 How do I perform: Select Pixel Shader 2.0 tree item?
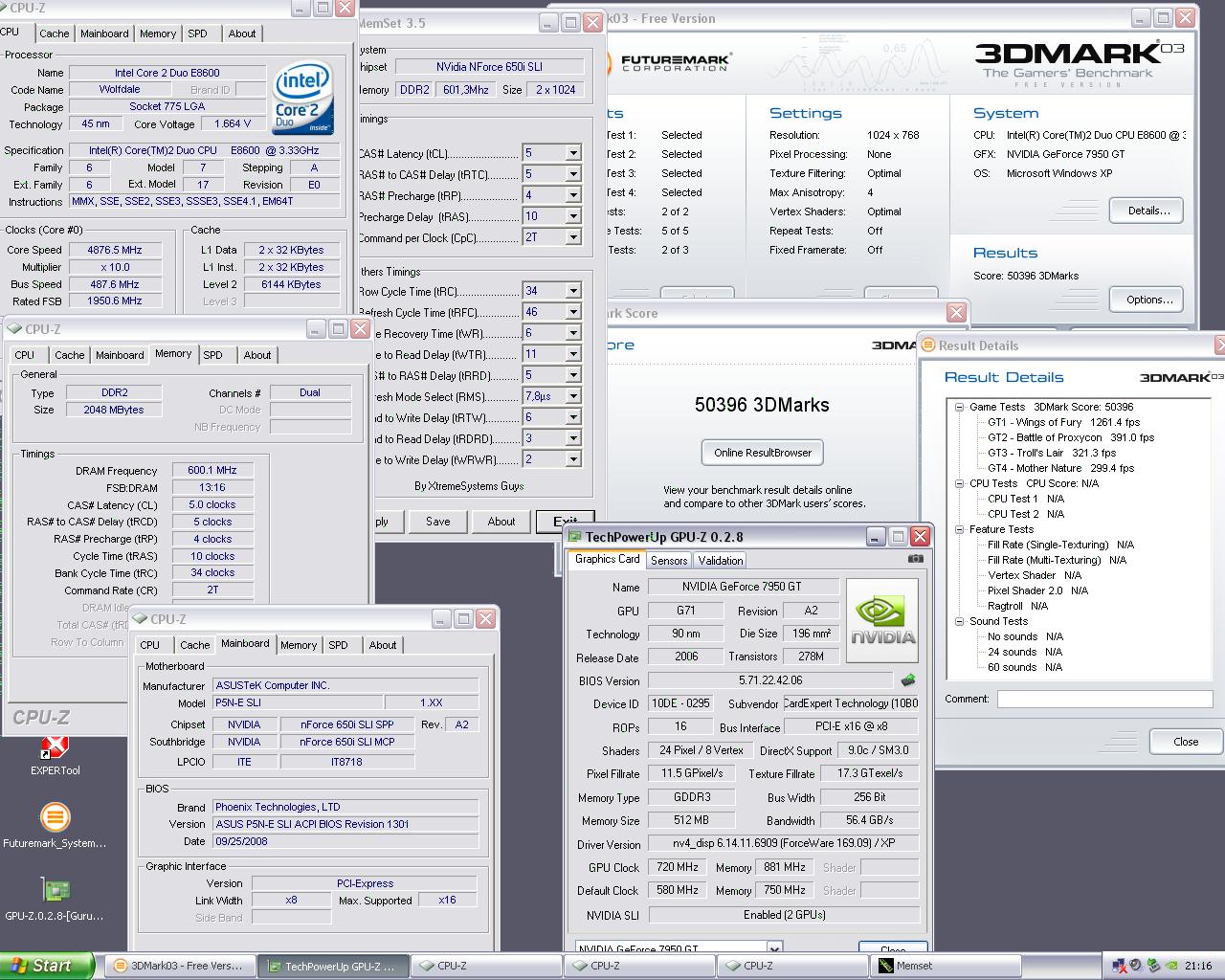1037,590
